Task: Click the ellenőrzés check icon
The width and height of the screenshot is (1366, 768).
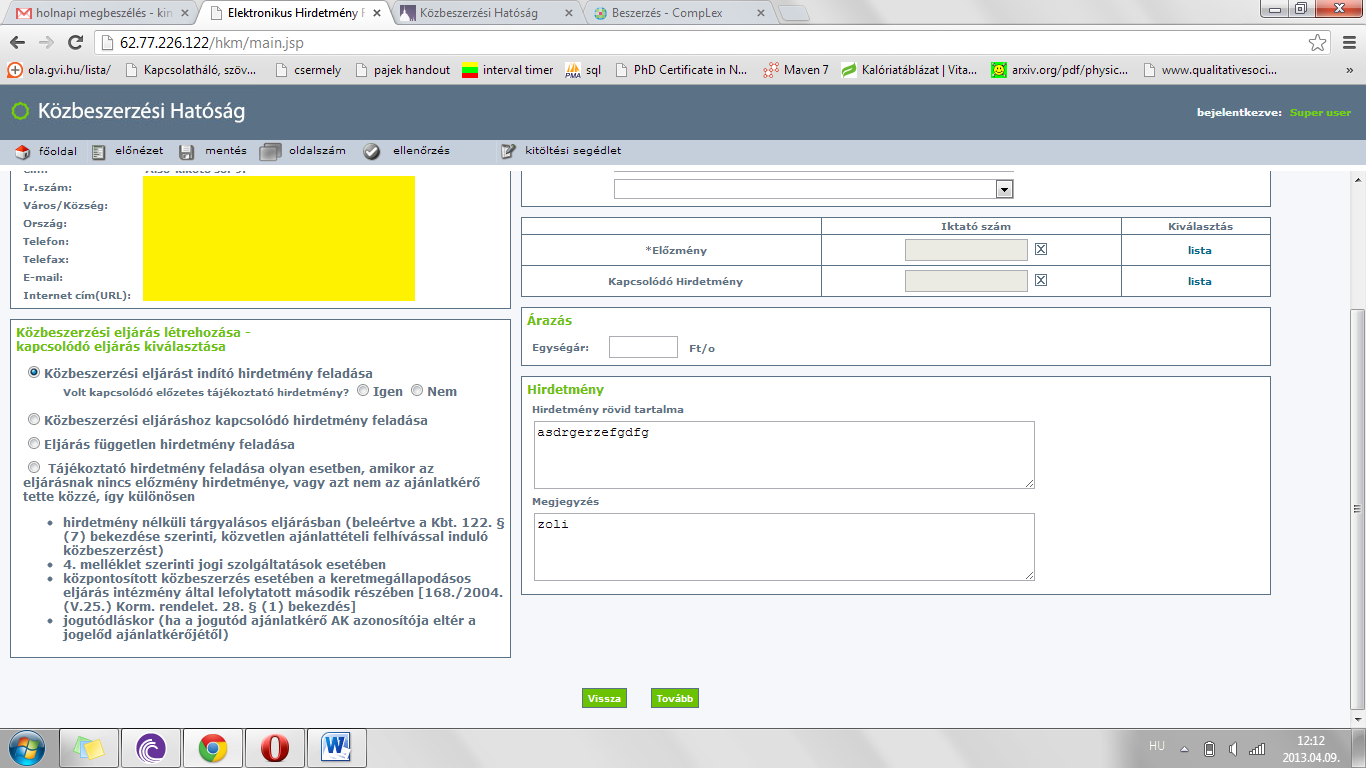Action: coord(372,151)
